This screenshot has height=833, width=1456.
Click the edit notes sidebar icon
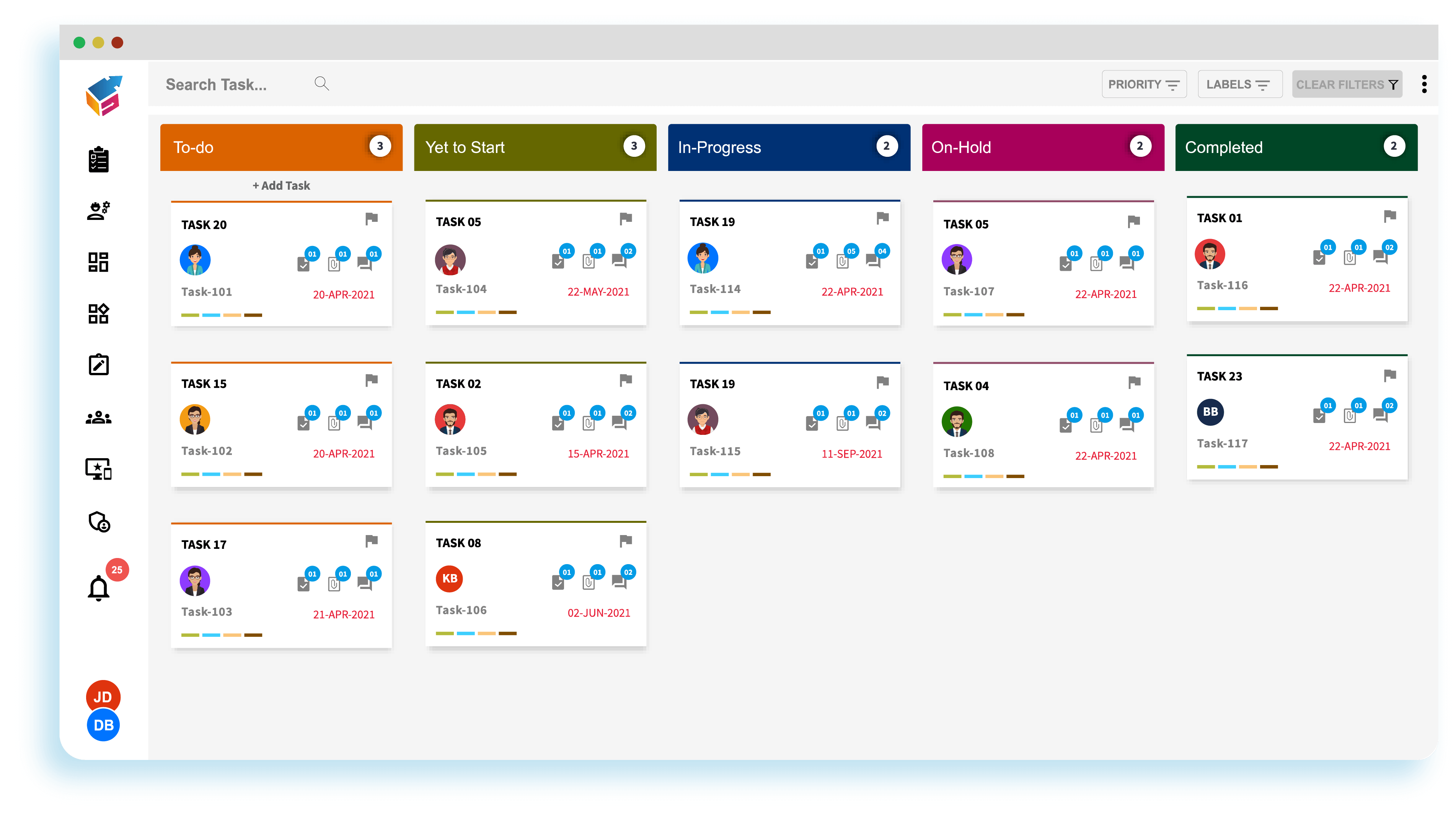tap(98, 365)
